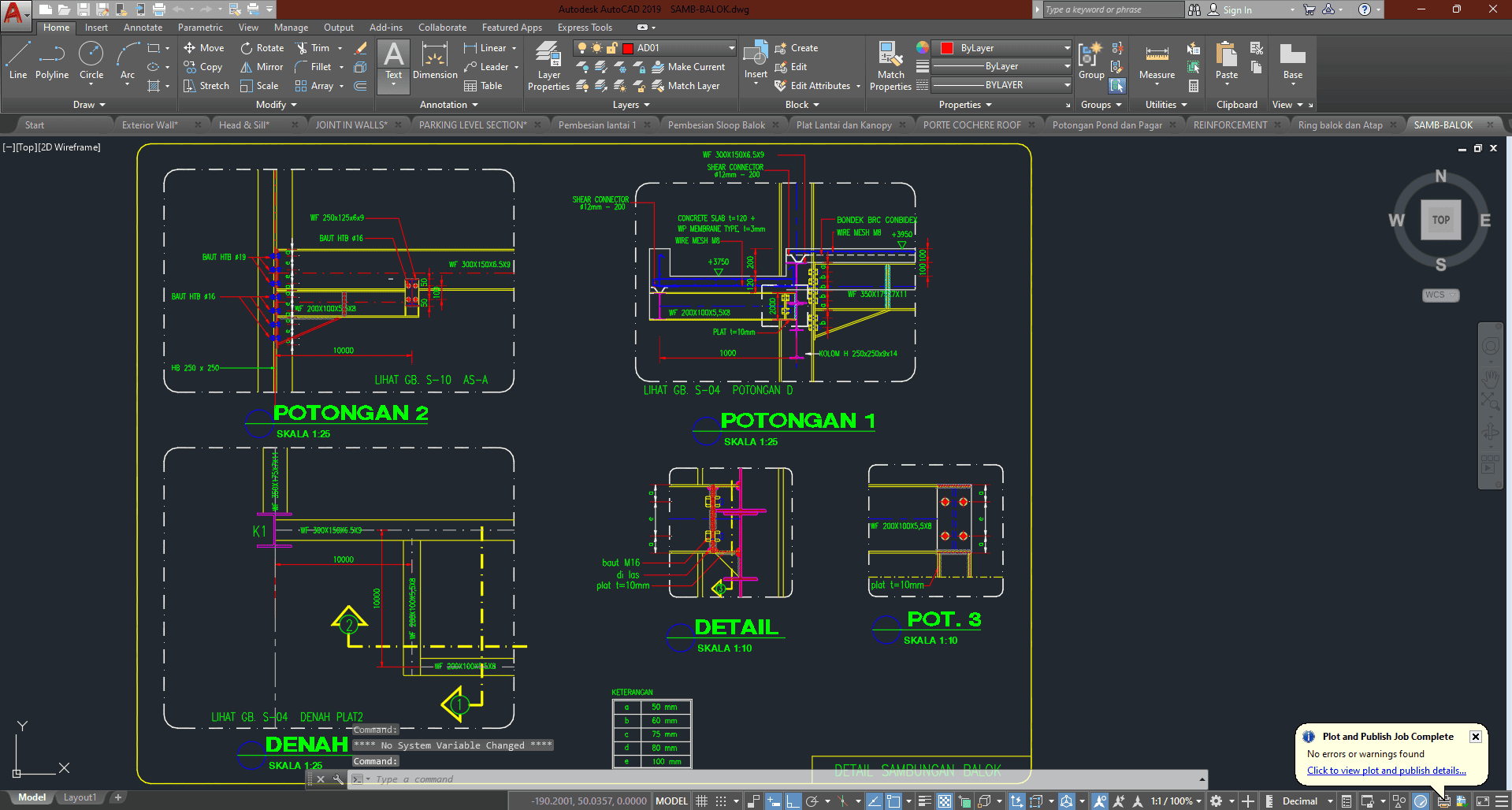This screenshot has width=1512, height=810.
Task: Switch to the REINFORCEMENT drawing tab
Action: point(1230,125)
